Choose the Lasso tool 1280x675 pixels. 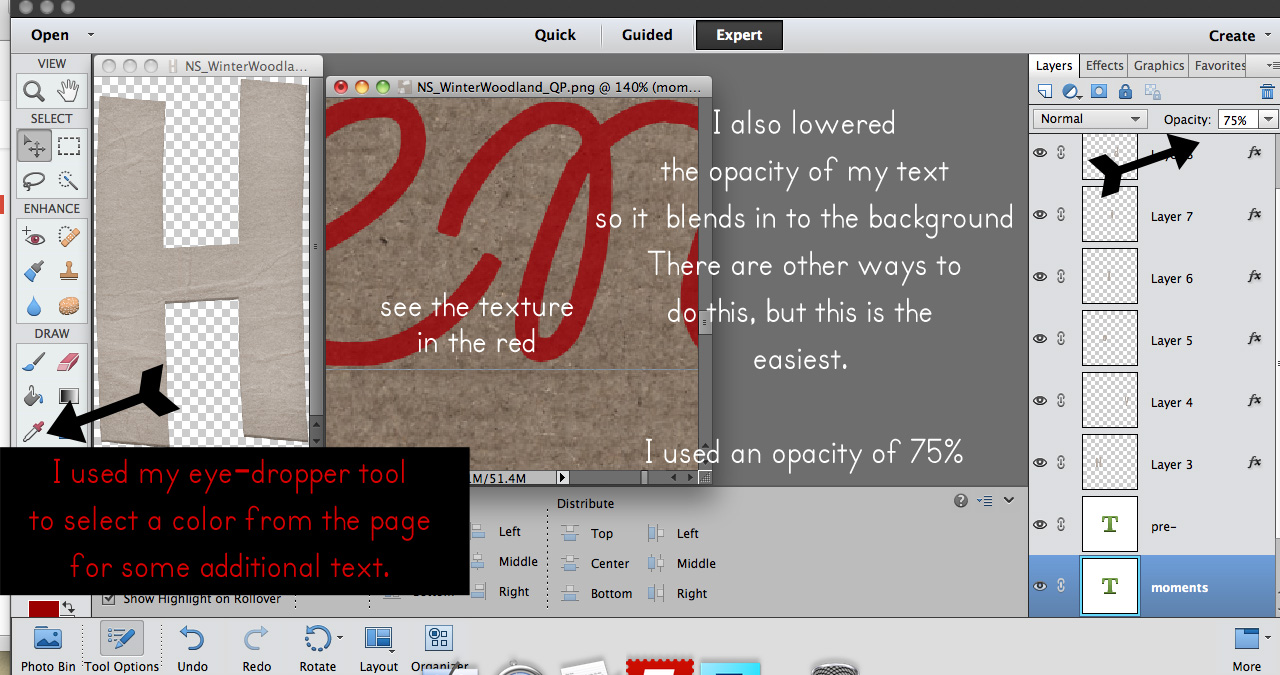pyautogui.click(x=34, y=181)
